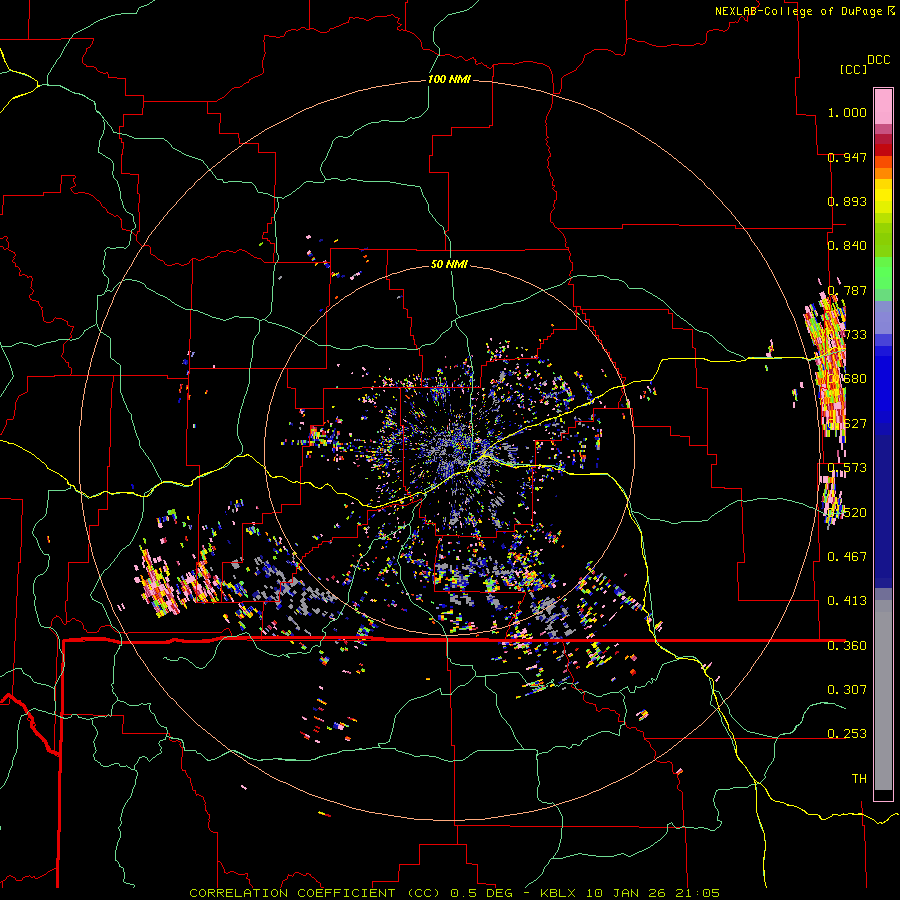Click the CORRELATION COEFFICIENT (CC) caption text
Image resolution: width=900 pixels, height=900 pixels.
coord(315,893)
